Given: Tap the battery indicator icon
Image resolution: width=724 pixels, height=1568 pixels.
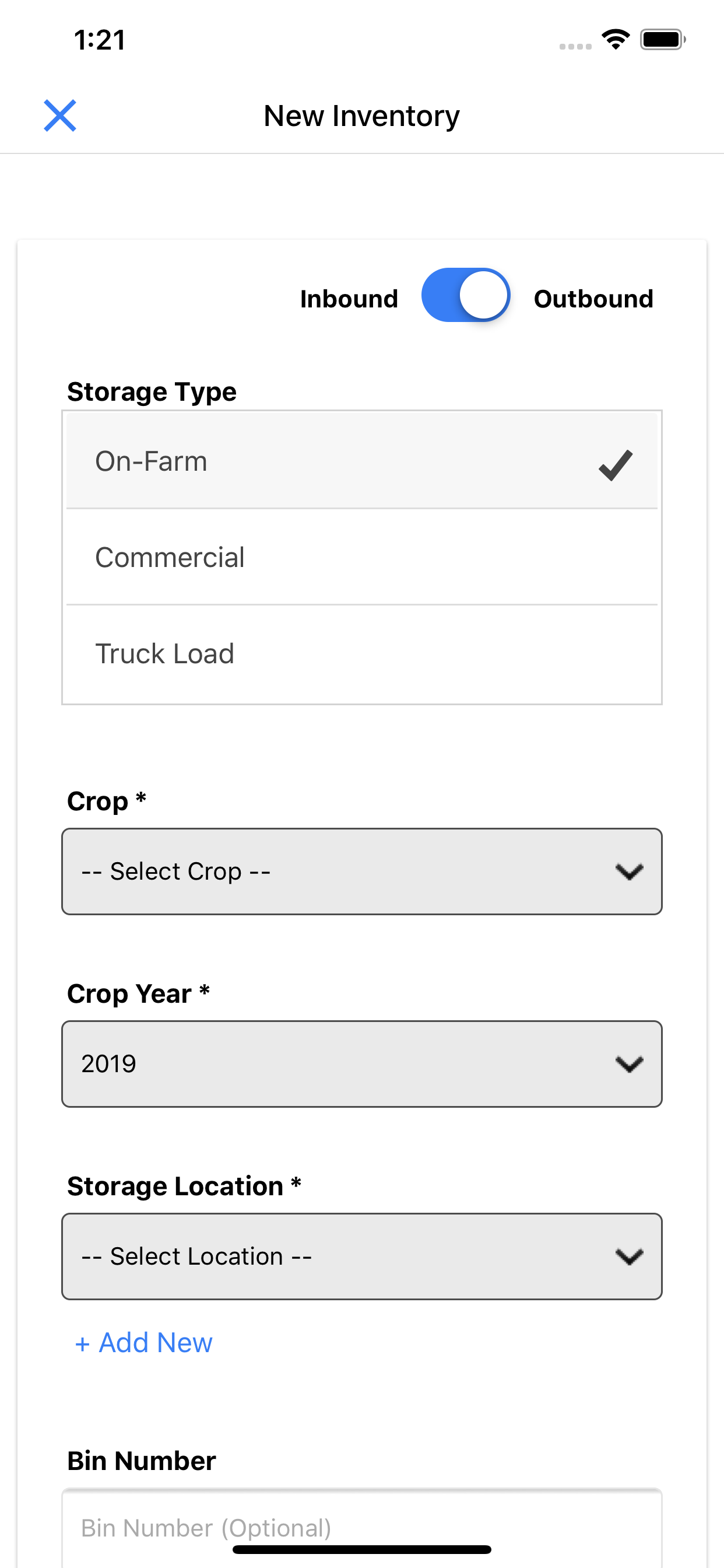Looking at the screenshot, I should [662, 40].
